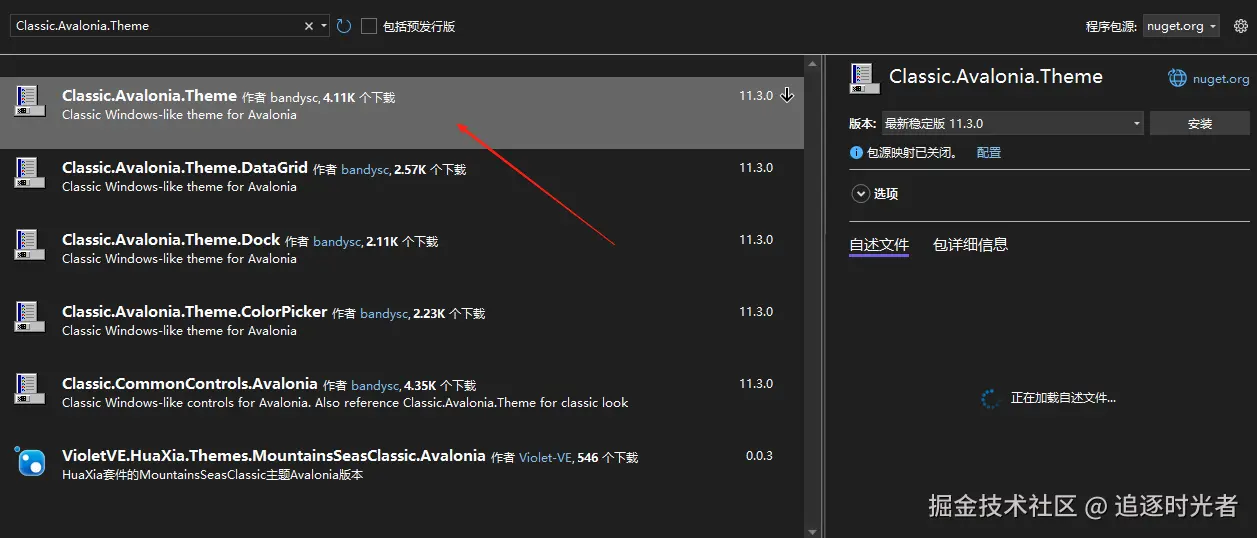Click the package icon in details panel header
Image resolution: width=1257 pixels, height=538 pixels.
point(864,78)
